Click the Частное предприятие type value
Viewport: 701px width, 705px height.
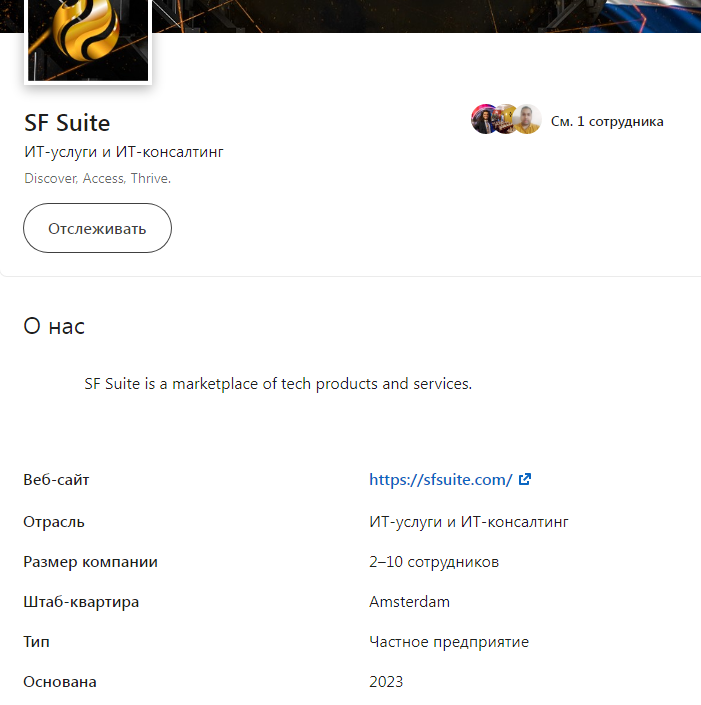[449, 642]
